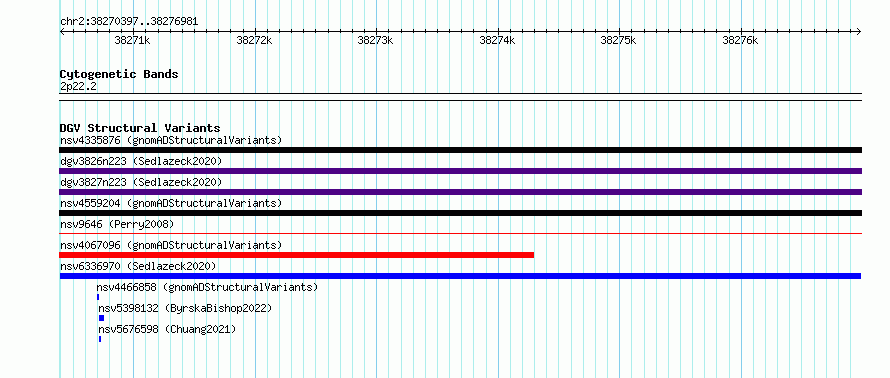Click the 38271k ruler tick label
This screenshot has width=890, height=378.
pyautogui.click(x=132, y=40)
